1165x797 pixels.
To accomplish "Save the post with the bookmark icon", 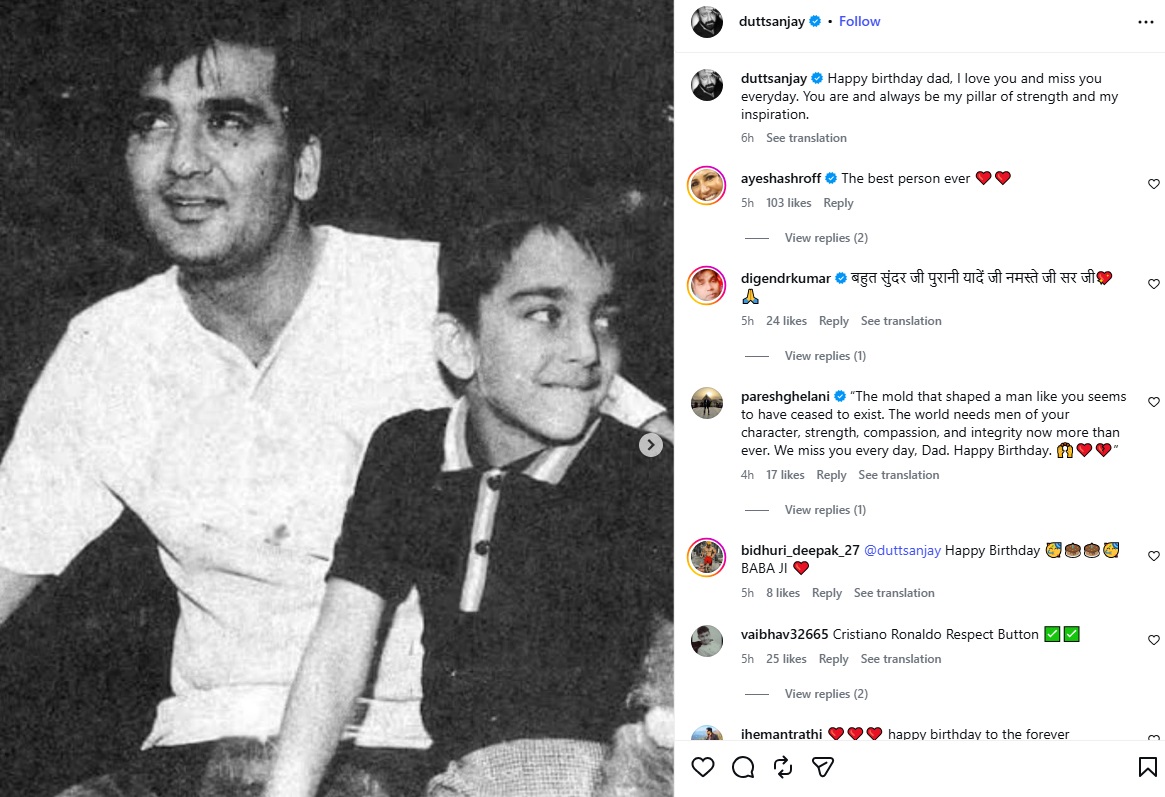I will pos(1147,767).
